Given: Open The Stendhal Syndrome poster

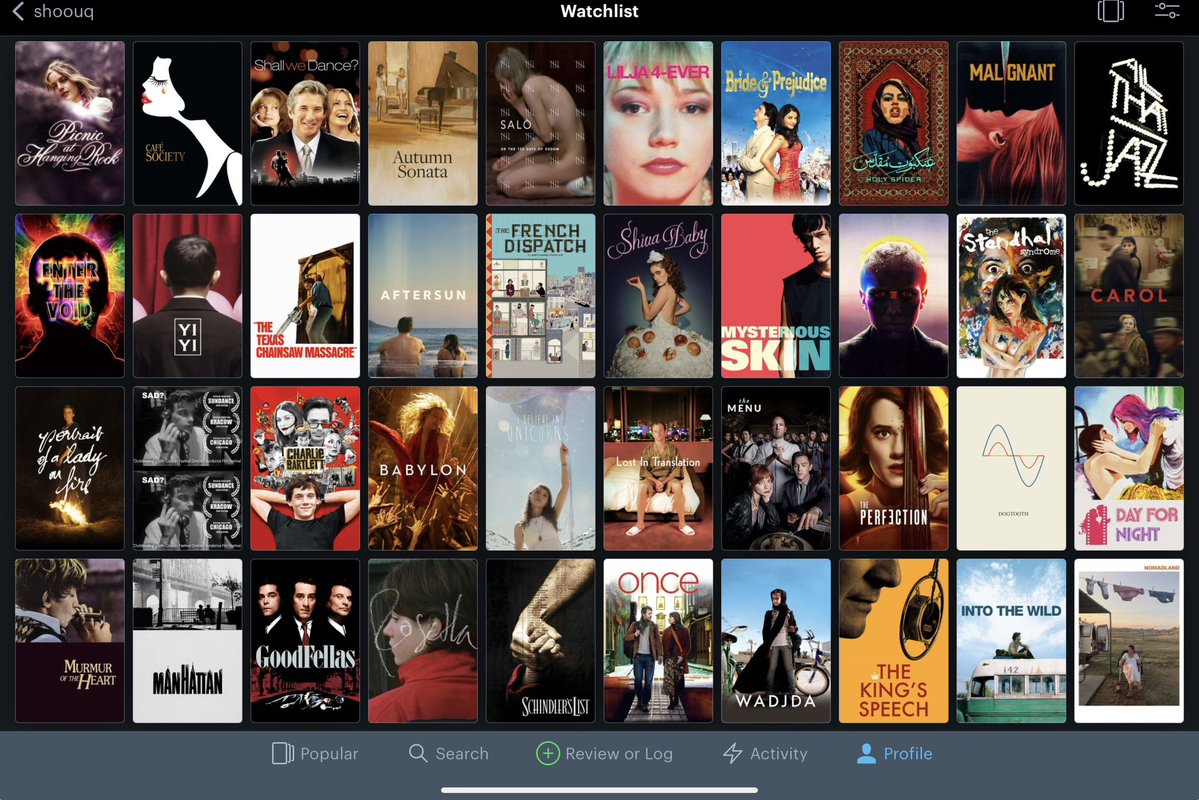Looking at the screenshot, I should 1011,296.
